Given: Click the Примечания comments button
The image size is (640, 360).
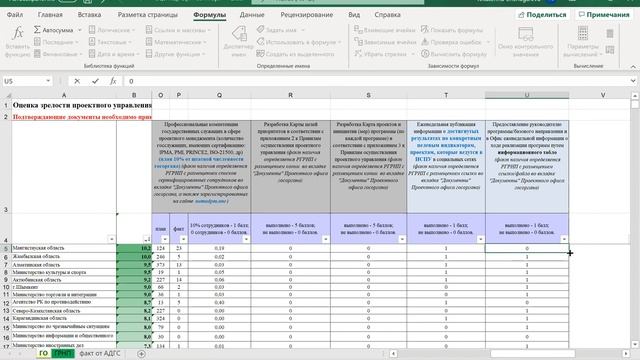Looking at the screenshot, I should 604,15.
